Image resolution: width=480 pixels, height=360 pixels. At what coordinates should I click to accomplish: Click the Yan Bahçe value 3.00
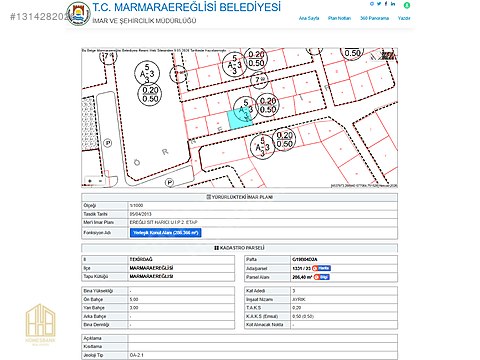click(134, 308)
